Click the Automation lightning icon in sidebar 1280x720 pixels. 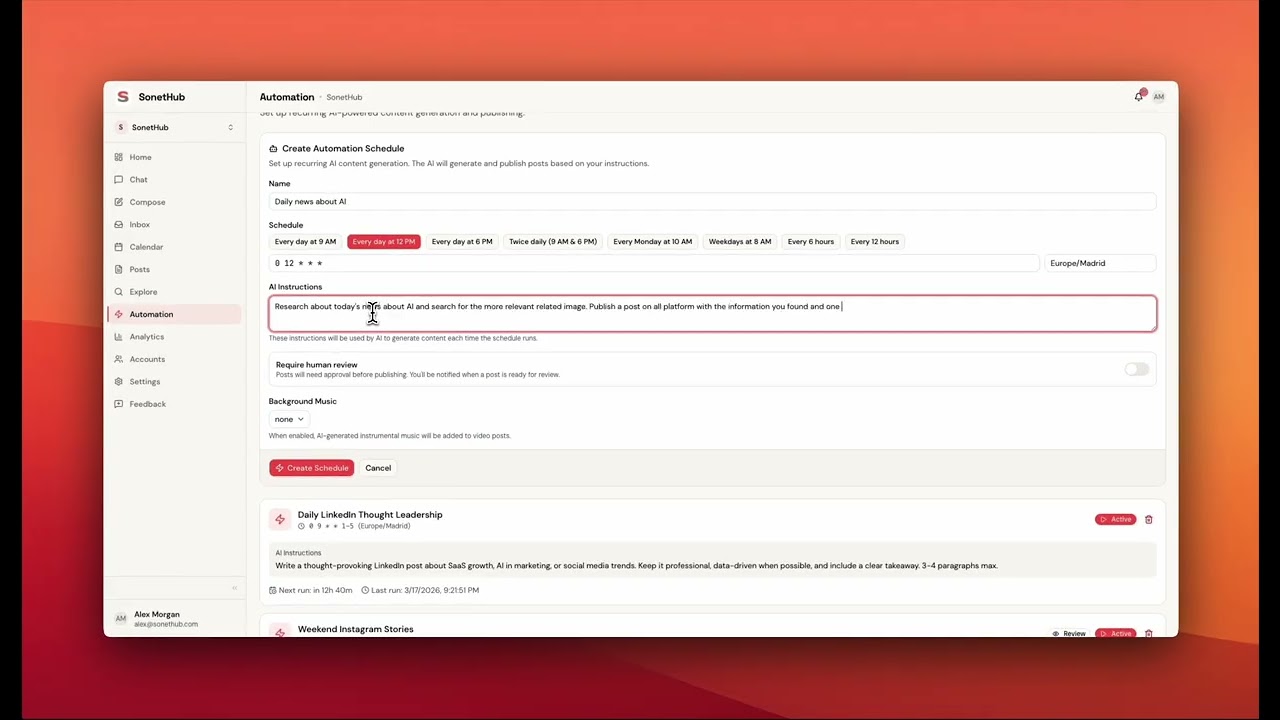coord(119,314)
